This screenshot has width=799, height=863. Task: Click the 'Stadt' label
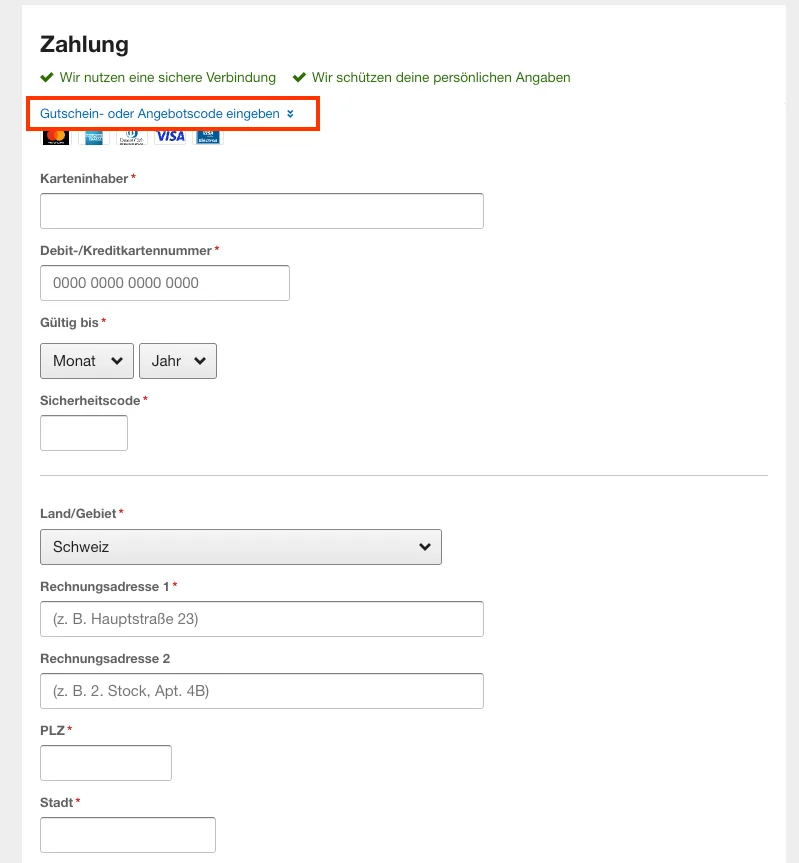tap(57, 803)
